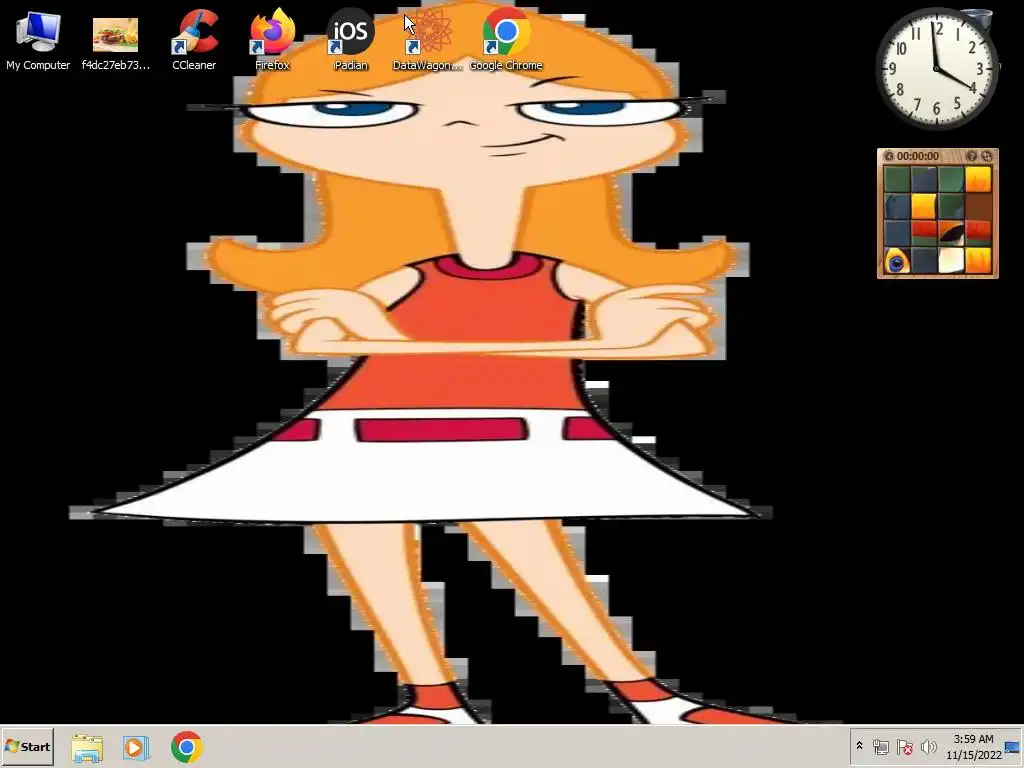Select the iPadian iOS shortcut
Image resolution: width=1024 pixels, height=768 pixels.
(x=351, y=39)
